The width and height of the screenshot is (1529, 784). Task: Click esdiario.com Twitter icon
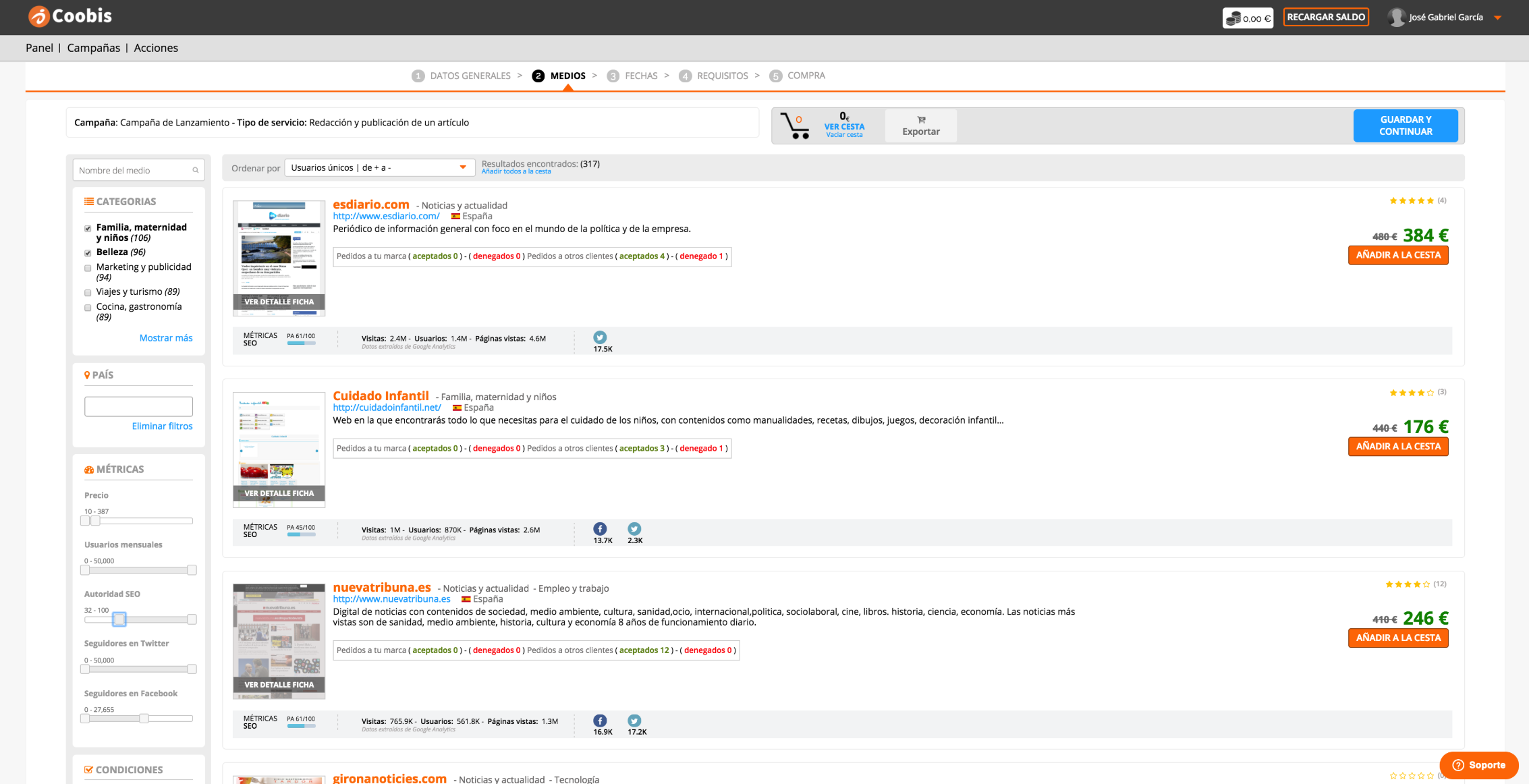tap(600, 337)
